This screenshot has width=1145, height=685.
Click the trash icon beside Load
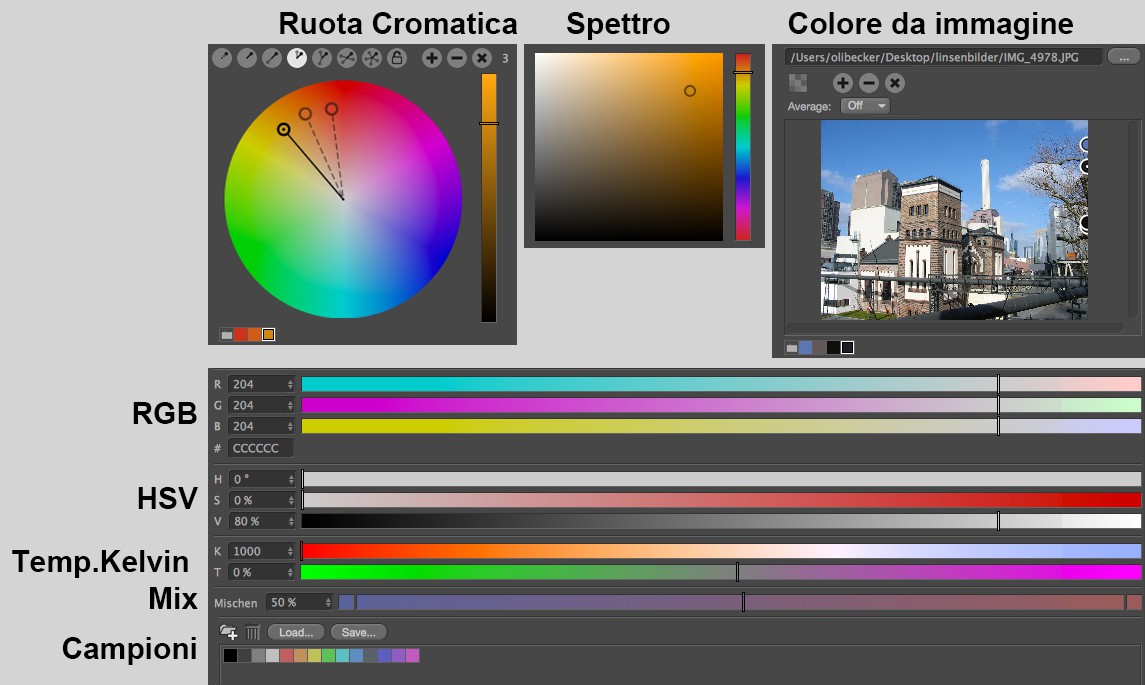click(x=253, y=632)
